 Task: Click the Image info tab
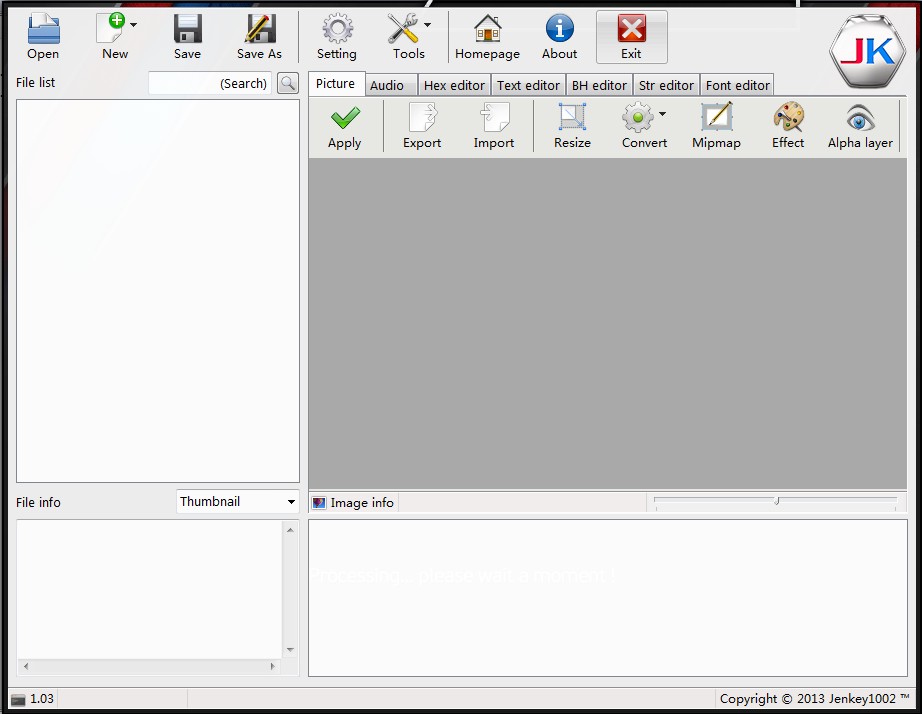click(x=354, y=503)
